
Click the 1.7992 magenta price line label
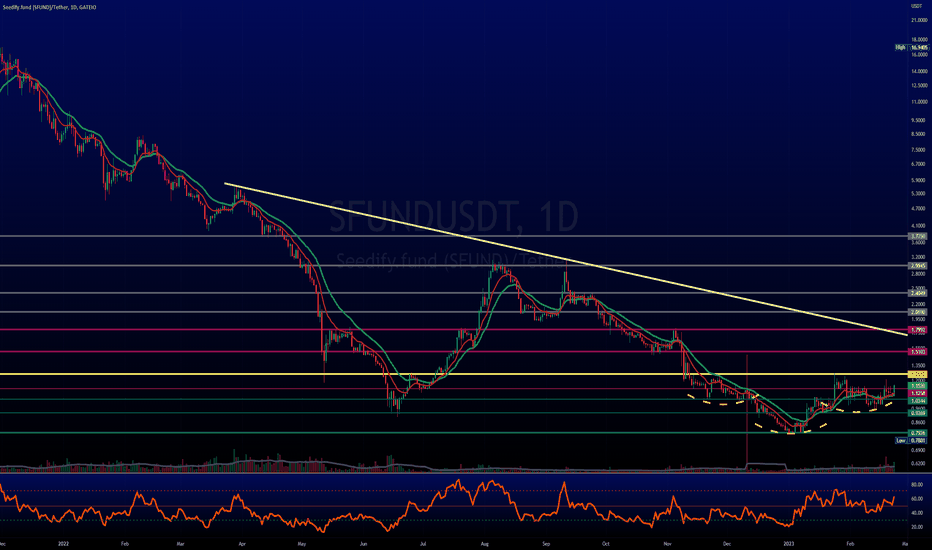pyautogui.click(x=918, y=329)
